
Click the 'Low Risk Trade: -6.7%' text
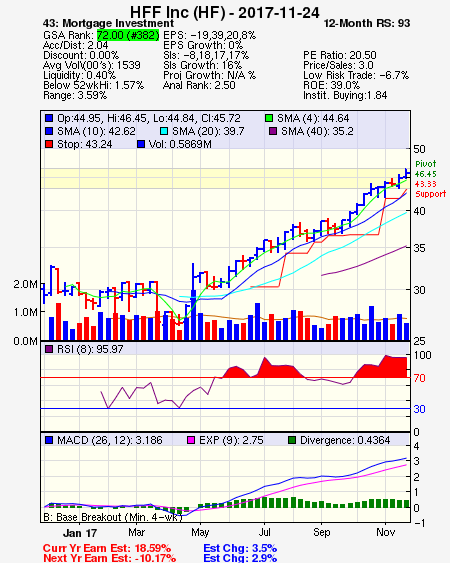356,75
